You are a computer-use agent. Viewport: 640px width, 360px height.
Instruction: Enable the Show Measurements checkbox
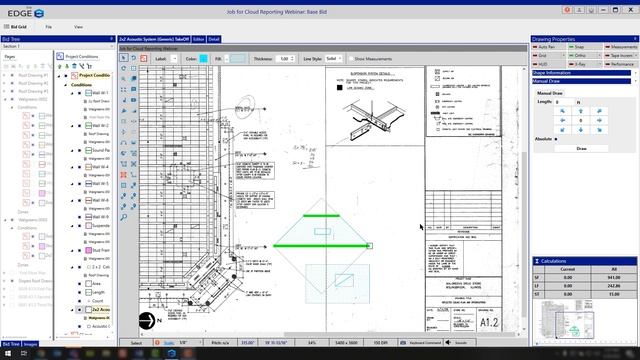[351, 59]
